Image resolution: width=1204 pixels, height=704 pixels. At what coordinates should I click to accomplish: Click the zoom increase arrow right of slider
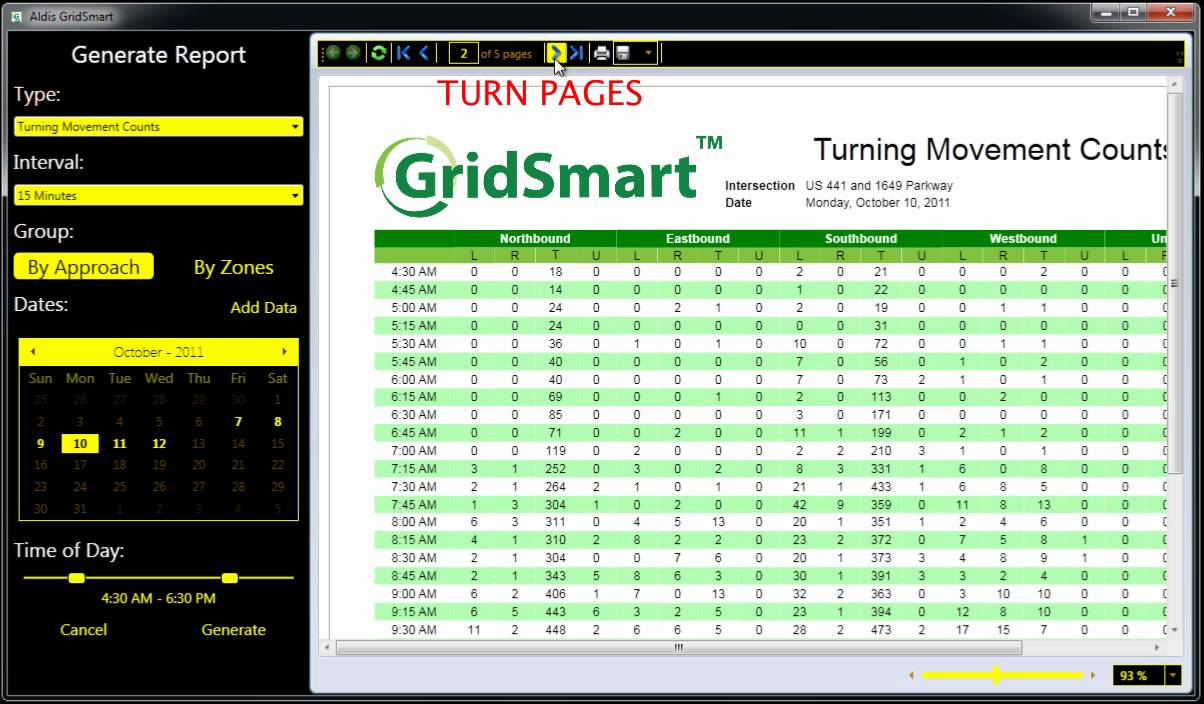point(1093,676)
